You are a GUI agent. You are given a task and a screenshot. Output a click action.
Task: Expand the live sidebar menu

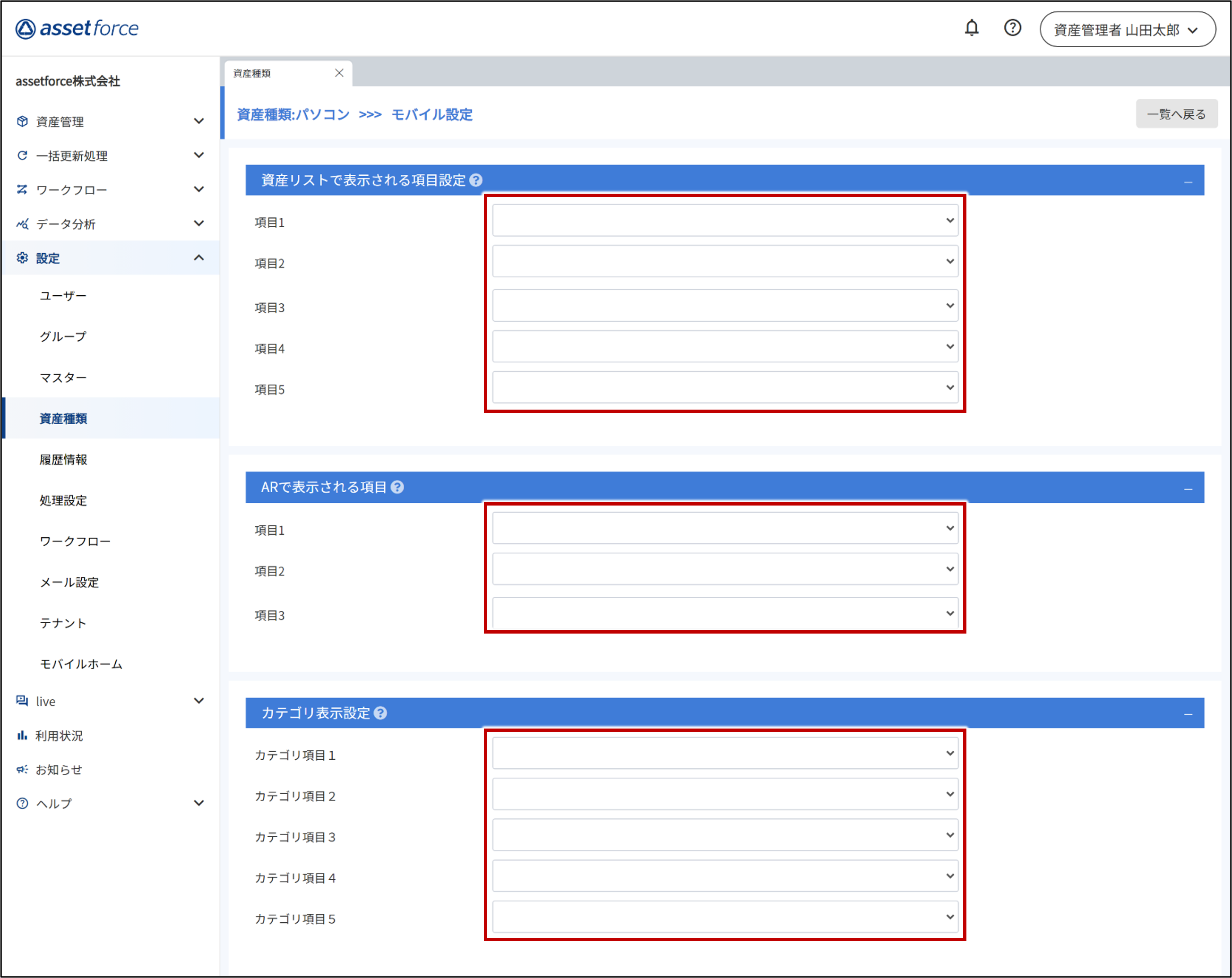(x=199, y=701)
